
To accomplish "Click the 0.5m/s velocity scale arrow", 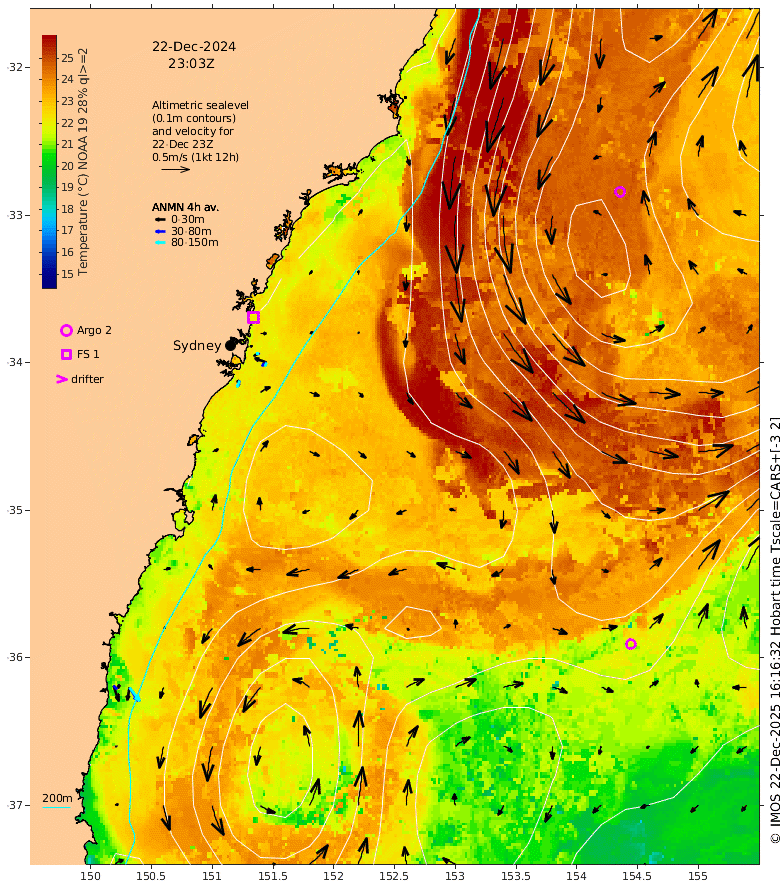I will pyautogui.click(x=175, y=169).
